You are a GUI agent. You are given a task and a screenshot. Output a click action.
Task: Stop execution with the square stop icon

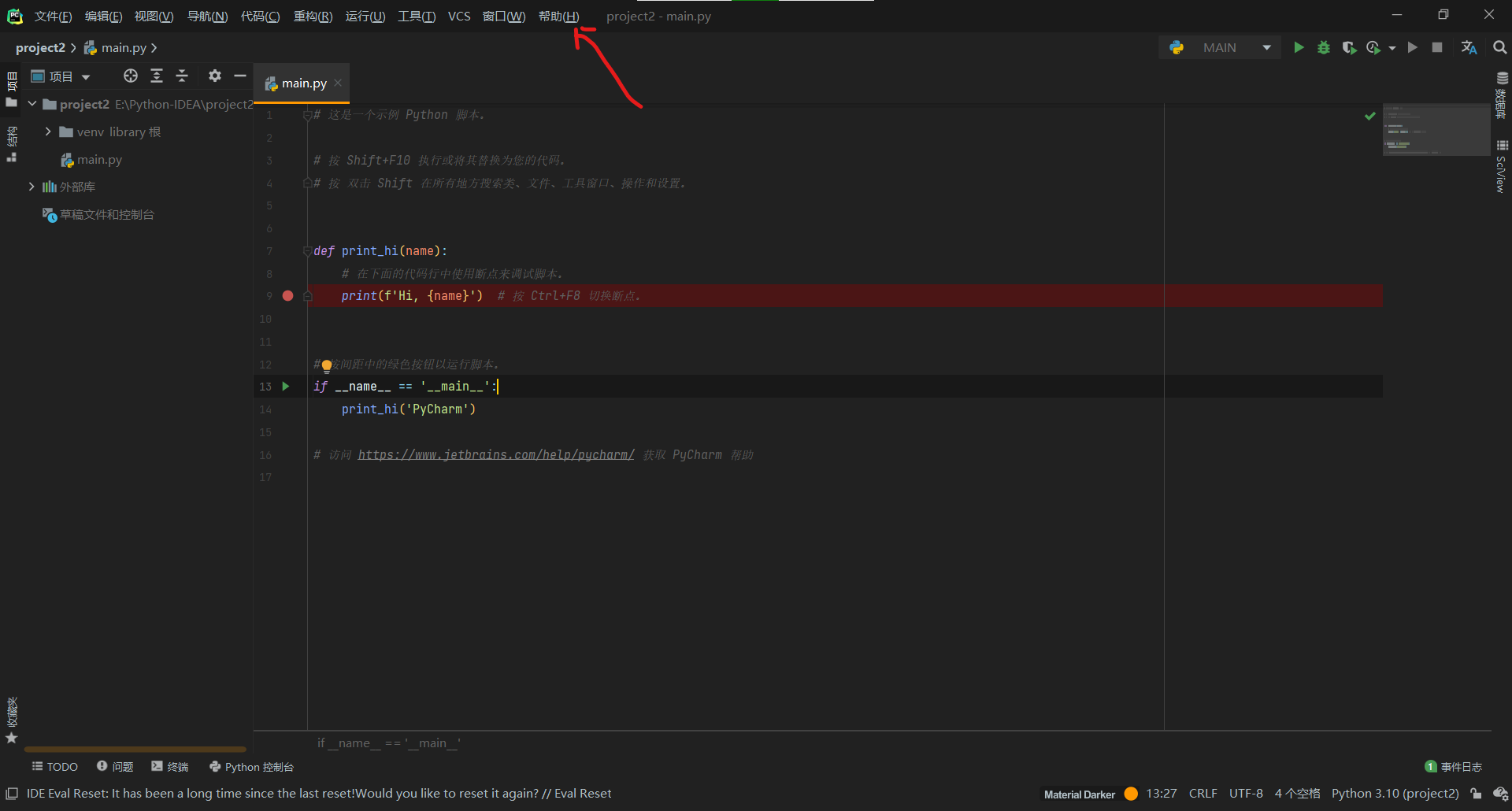1437,48
